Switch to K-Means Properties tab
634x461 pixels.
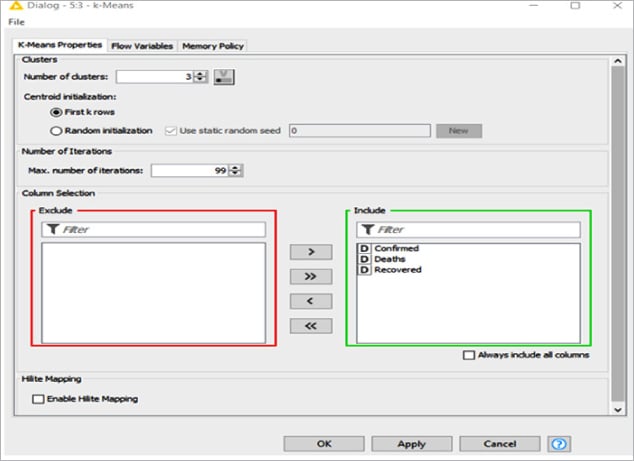point(60,45)
